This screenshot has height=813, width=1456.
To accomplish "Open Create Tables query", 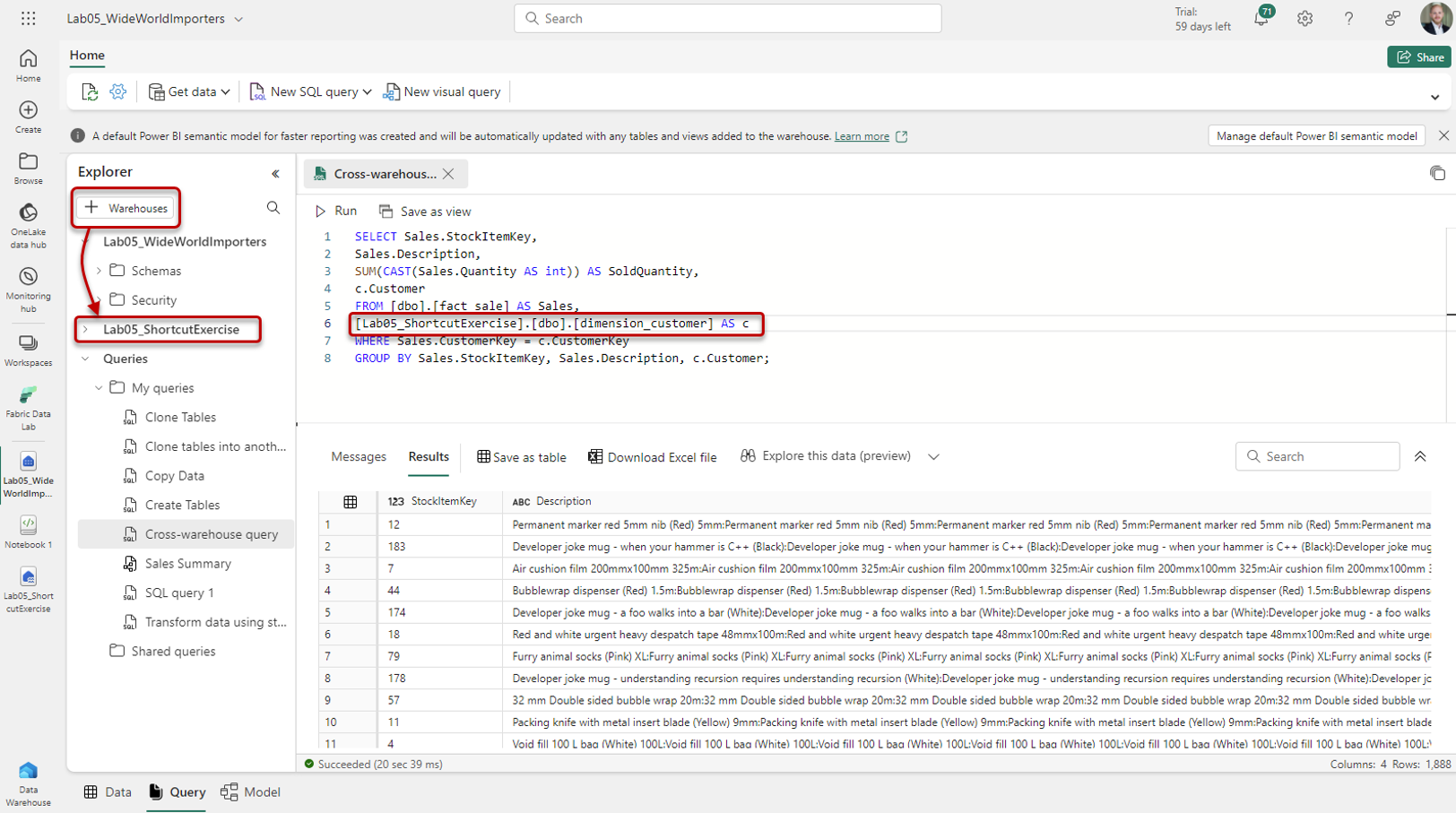I will point(182,505).
